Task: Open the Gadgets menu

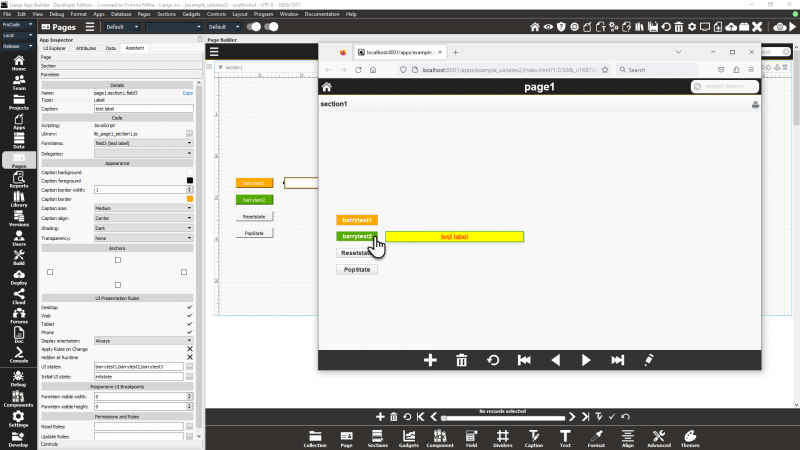Action: click(191, 14)
